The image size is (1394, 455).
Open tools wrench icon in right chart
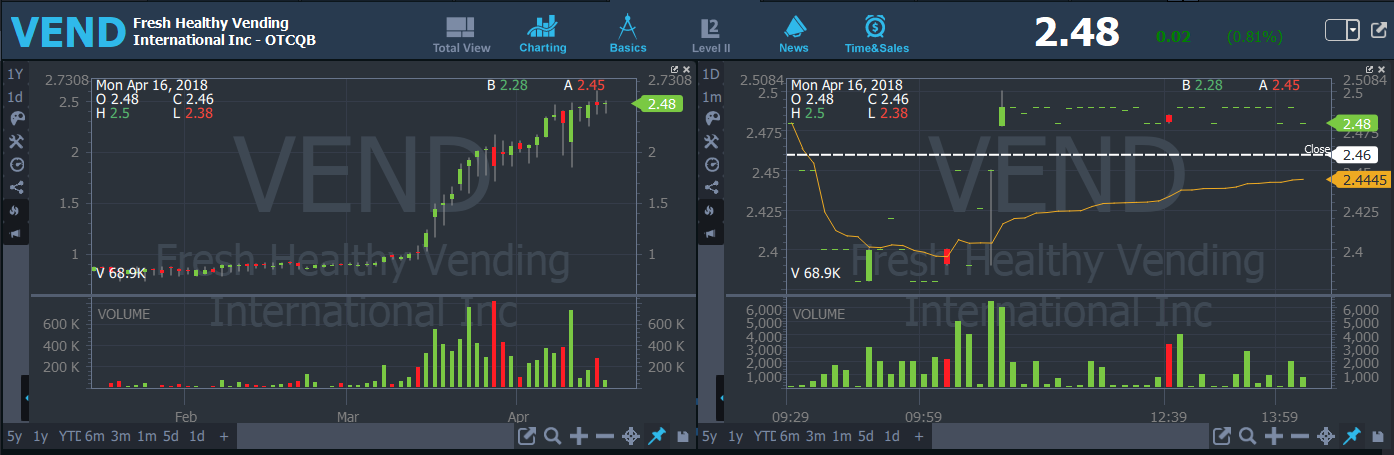click(712, 142)
